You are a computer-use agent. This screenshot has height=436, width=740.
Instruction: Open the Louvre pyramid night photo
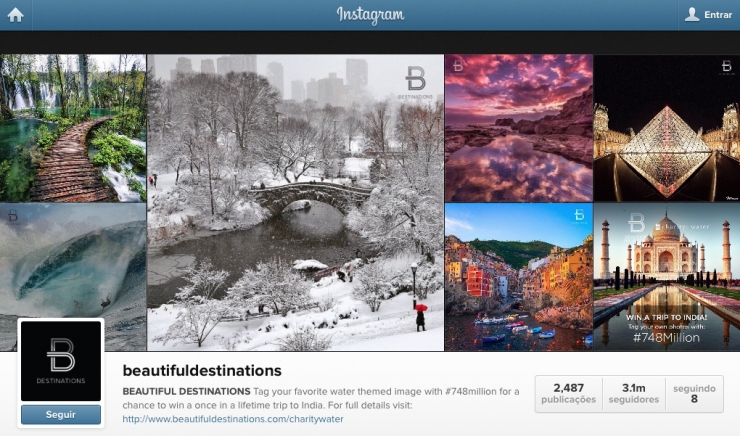[x=666, y=128]
